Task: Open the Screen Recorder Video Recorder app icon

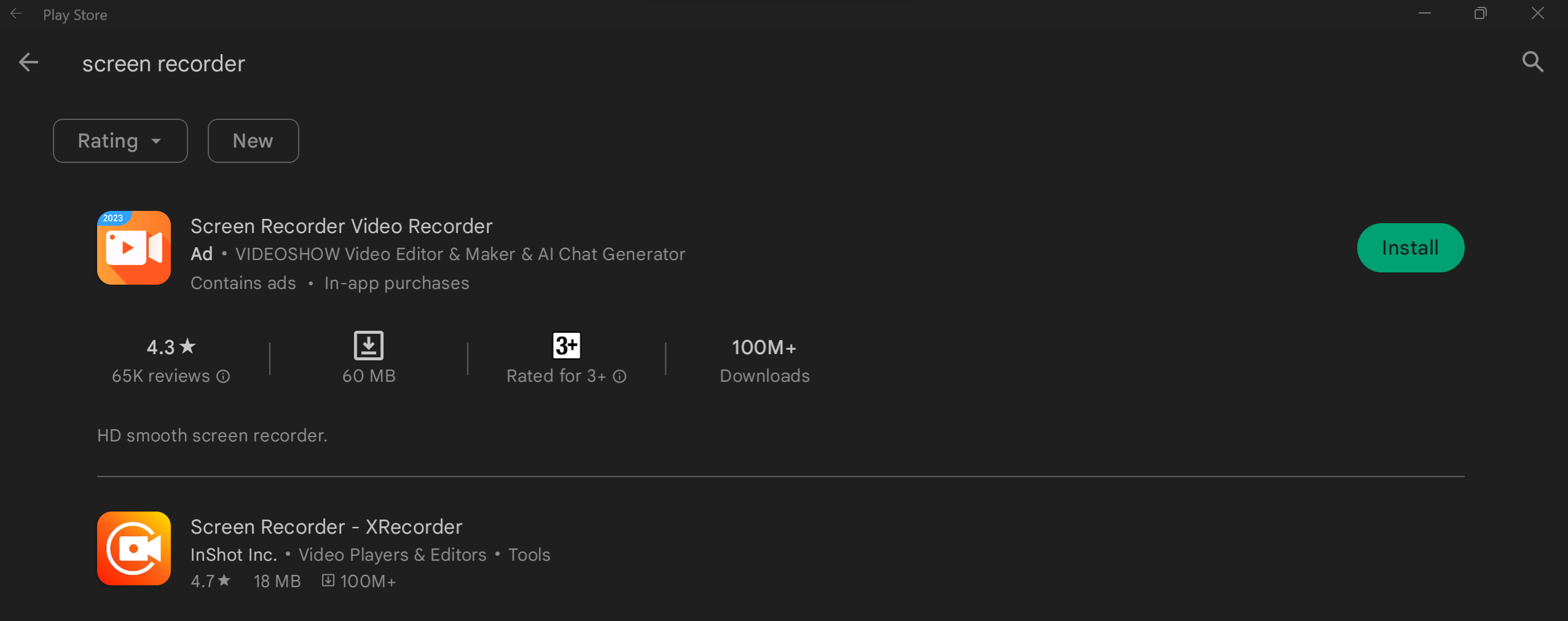Action: click(x=133, y=248)
